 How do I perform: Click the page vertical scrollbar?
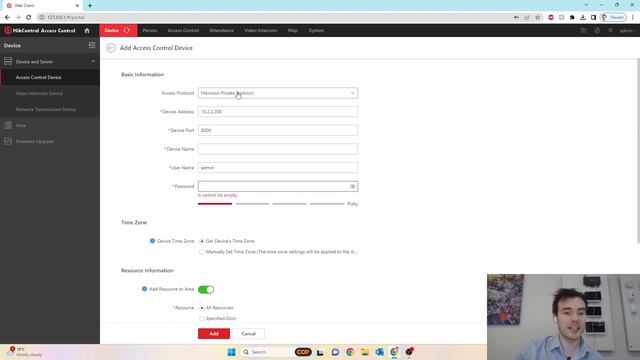click(x=638, y=151)
